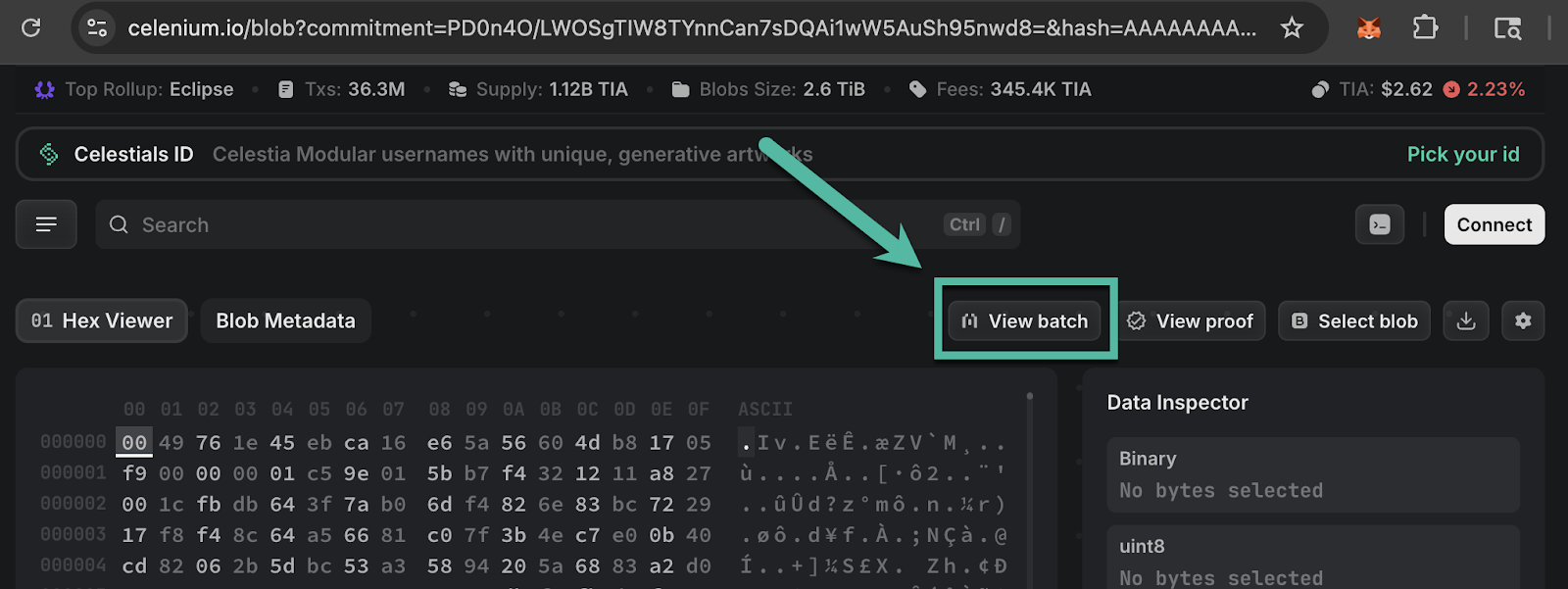The image size is (1568, 589).
Task: Open the tab search icon in browser toolbar
Action: click(x=1507, y=28)
